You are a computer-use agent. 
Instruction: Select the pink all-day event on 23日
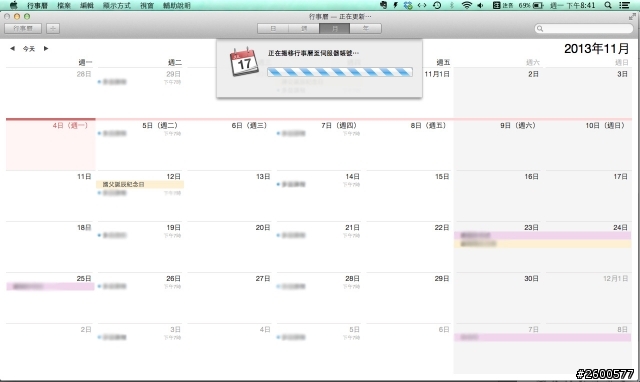tap(543, 235)
